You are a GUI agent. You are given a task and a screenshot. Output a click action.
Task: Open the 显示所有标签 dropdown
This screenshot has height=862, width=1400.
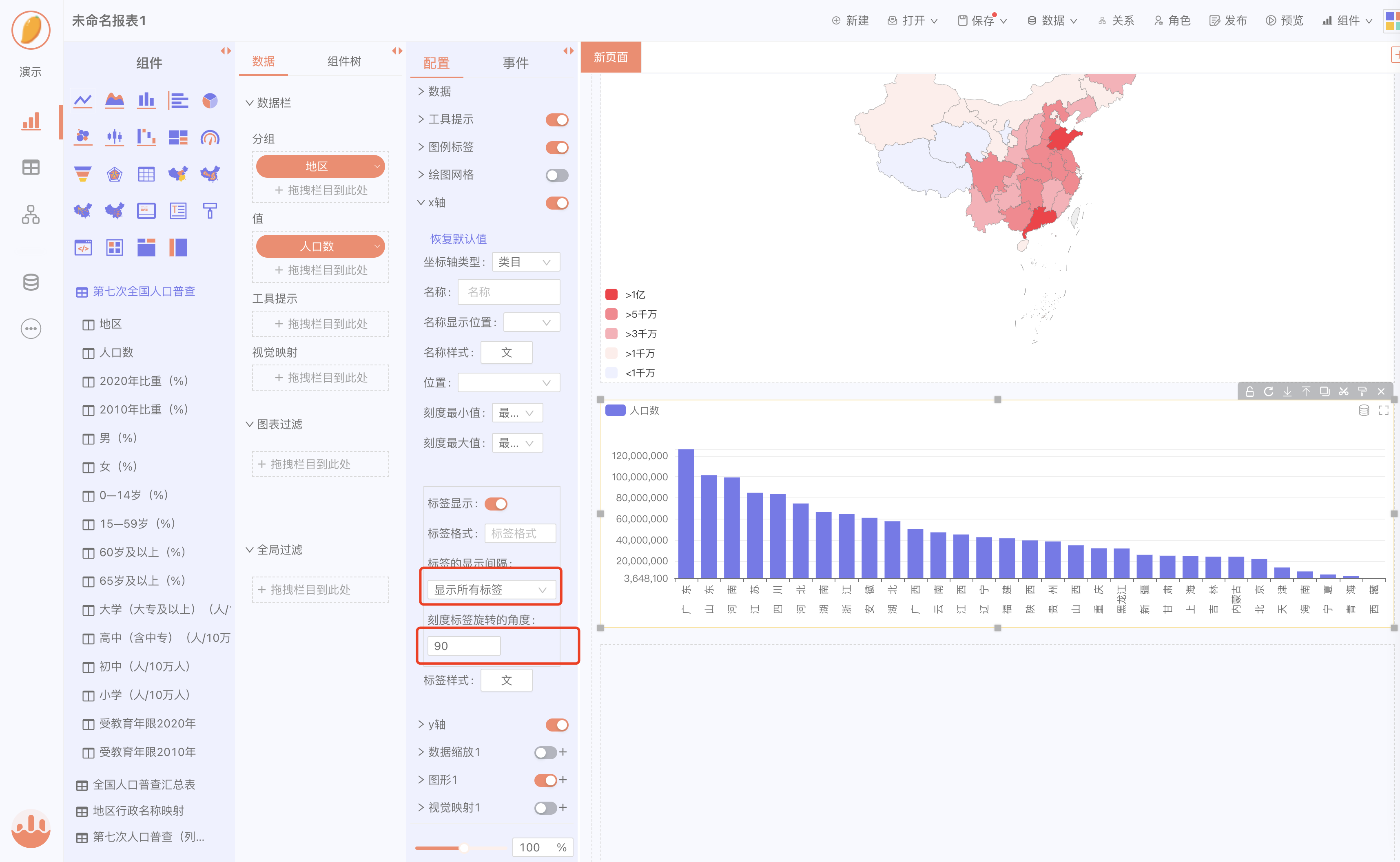click(x=492, y=590)
